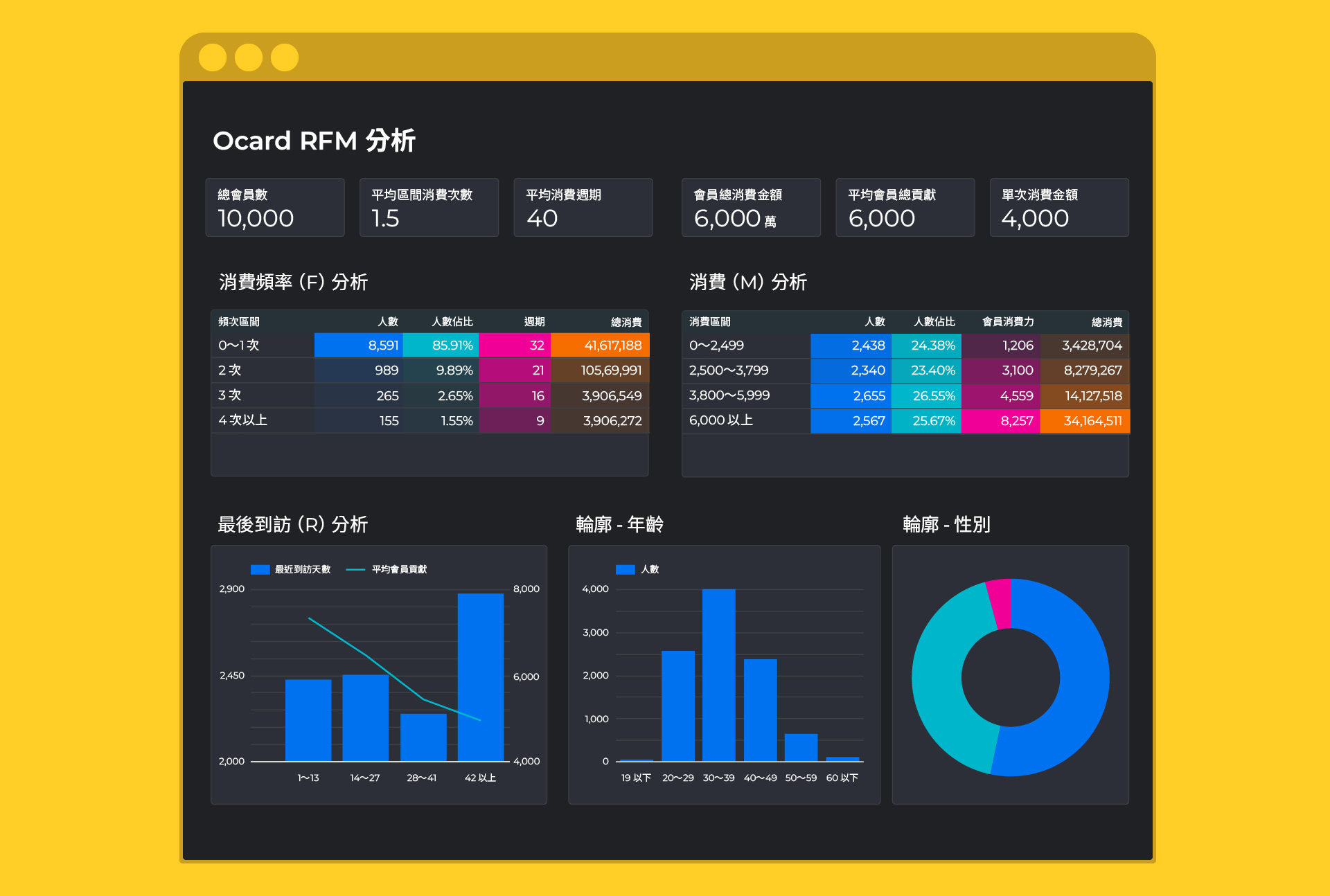Click the third yellow window control dot
The height and width of the screenshot is (896, 1330).
tap(285, 57)
